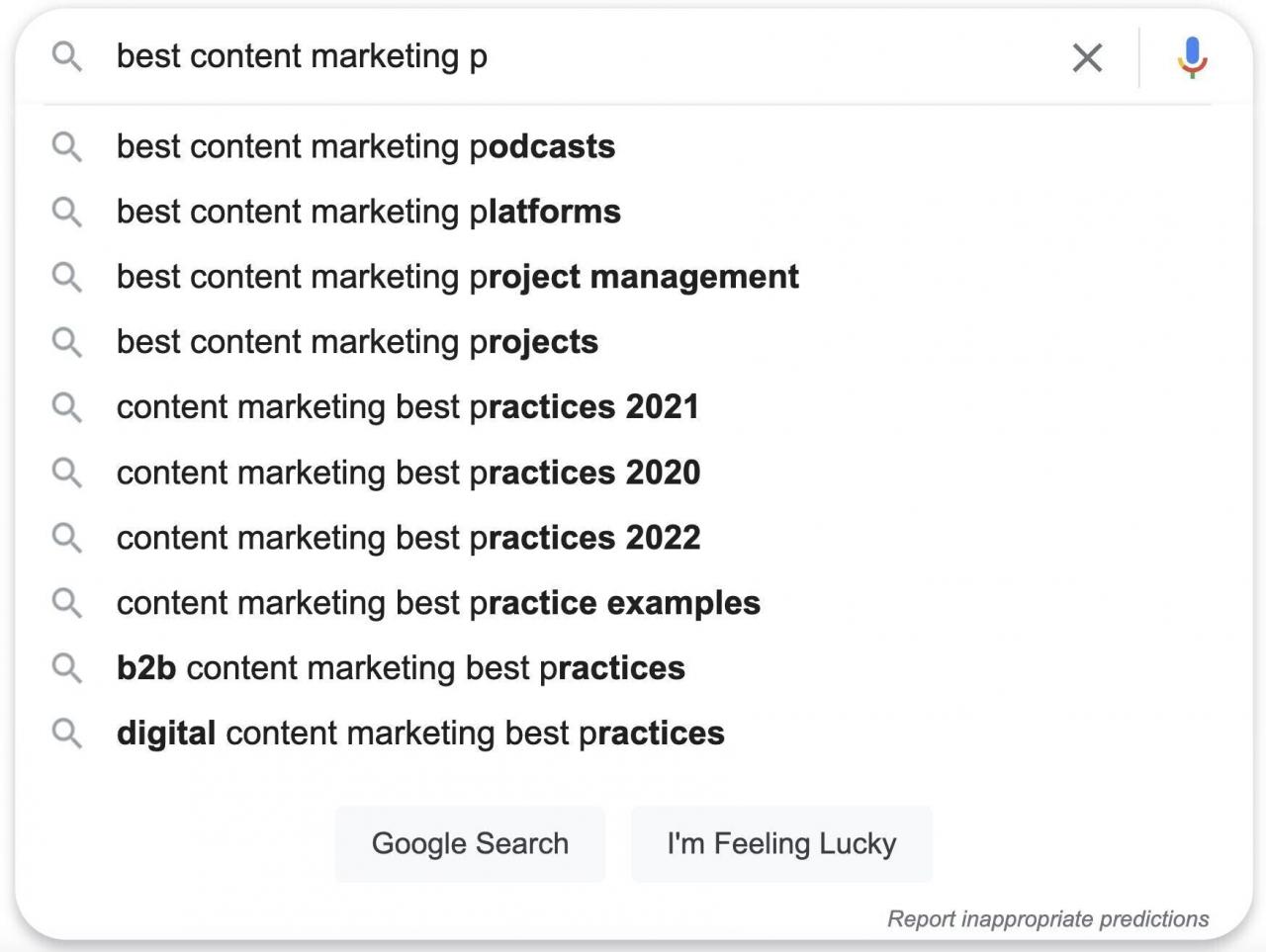Screen dimensions: 1266x952
Task: Click the search icon beside the b2b suggestion
Action: coord(66,668)
